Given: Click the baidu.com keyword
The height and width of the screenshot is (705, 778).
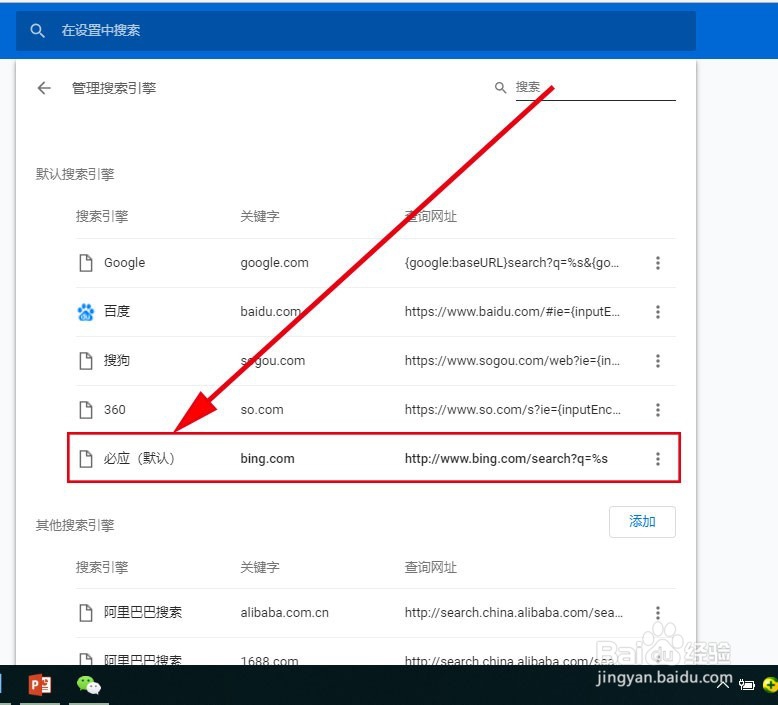Looking at the screenshot, I should (271, 312).
